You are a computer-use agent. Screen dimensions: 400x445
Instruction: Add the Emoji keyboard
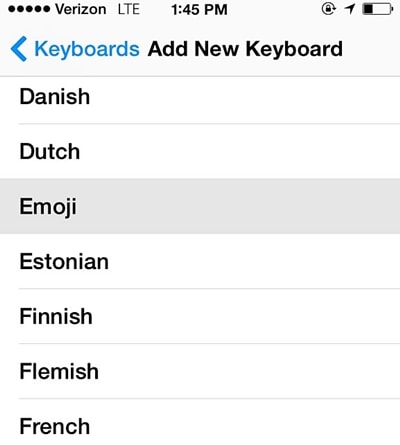pos(200,206)
